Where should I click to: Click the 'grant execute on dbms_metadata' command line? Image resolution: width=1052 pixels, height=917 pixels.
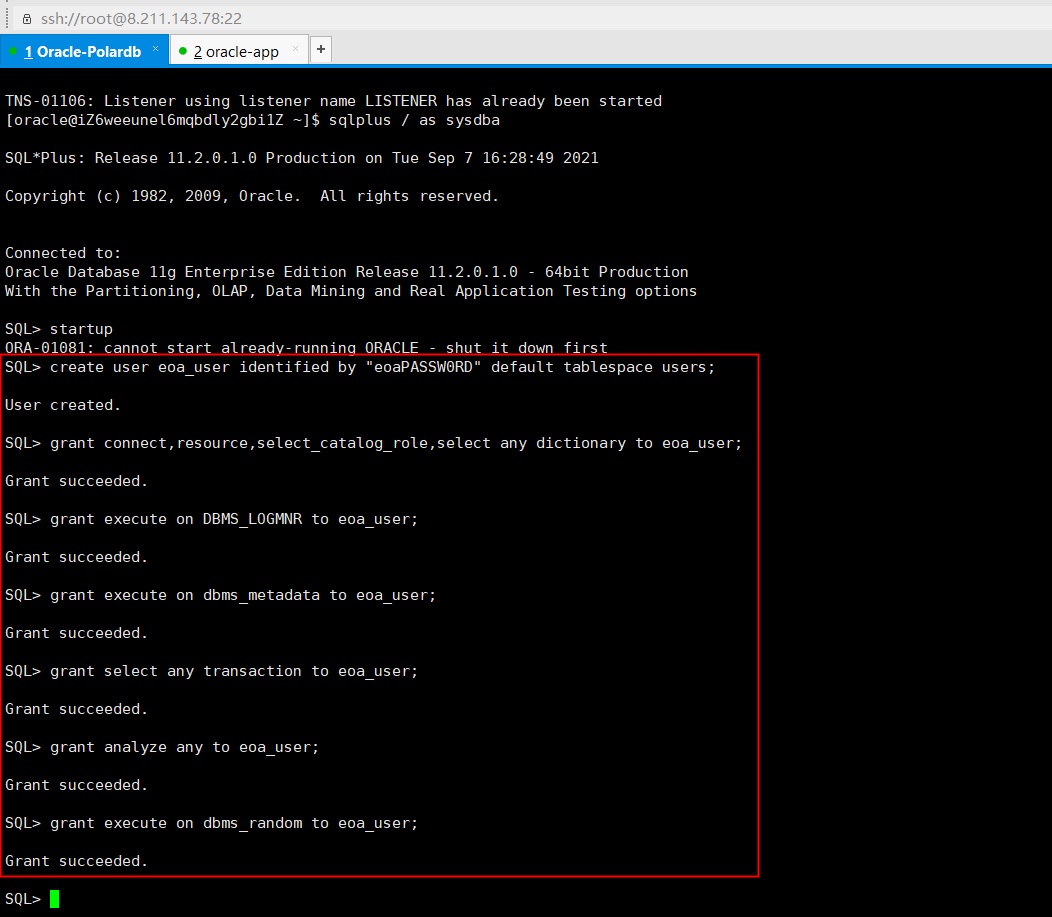[220, 595]
